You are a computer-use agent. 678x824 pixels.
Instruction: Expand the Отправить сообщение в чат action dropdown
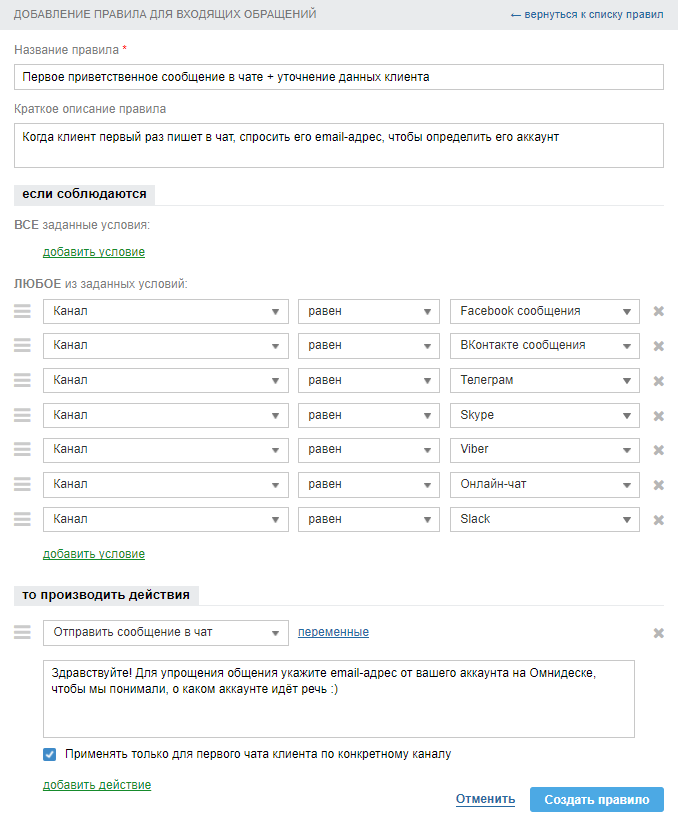coord(166,632)
